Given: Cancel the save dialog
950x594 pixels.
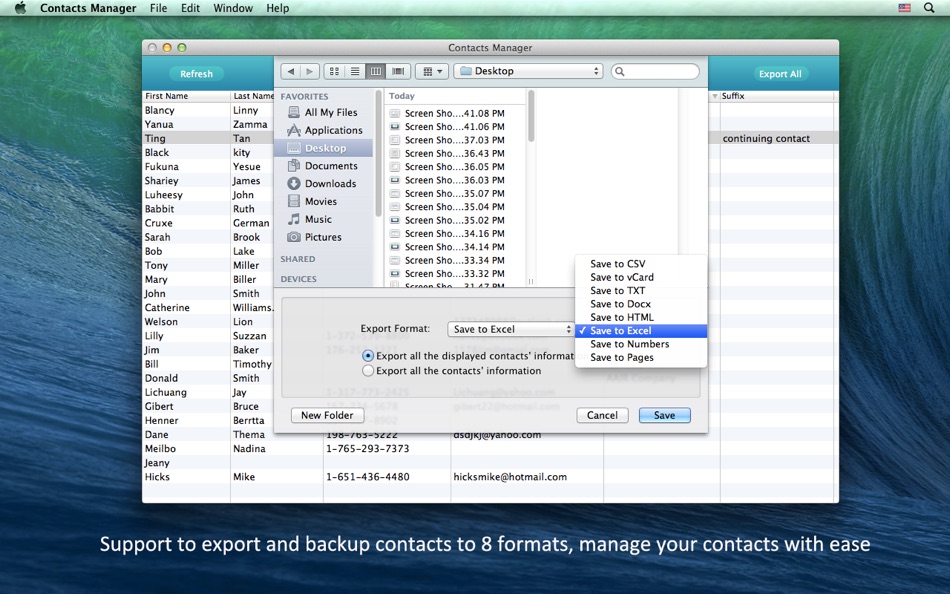Looking at the screenshot, I should (602, 415).
